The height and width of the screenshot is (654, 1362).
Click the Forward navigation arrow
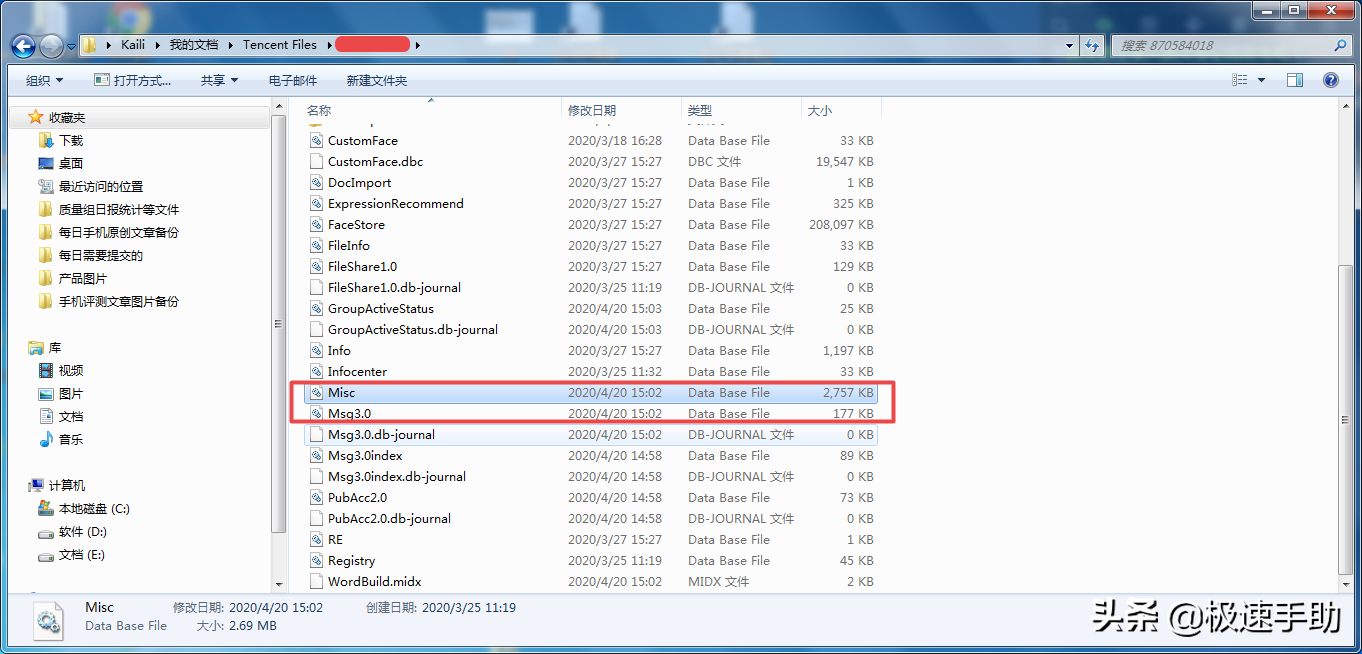pyautogui.click(x=51, y=46)
